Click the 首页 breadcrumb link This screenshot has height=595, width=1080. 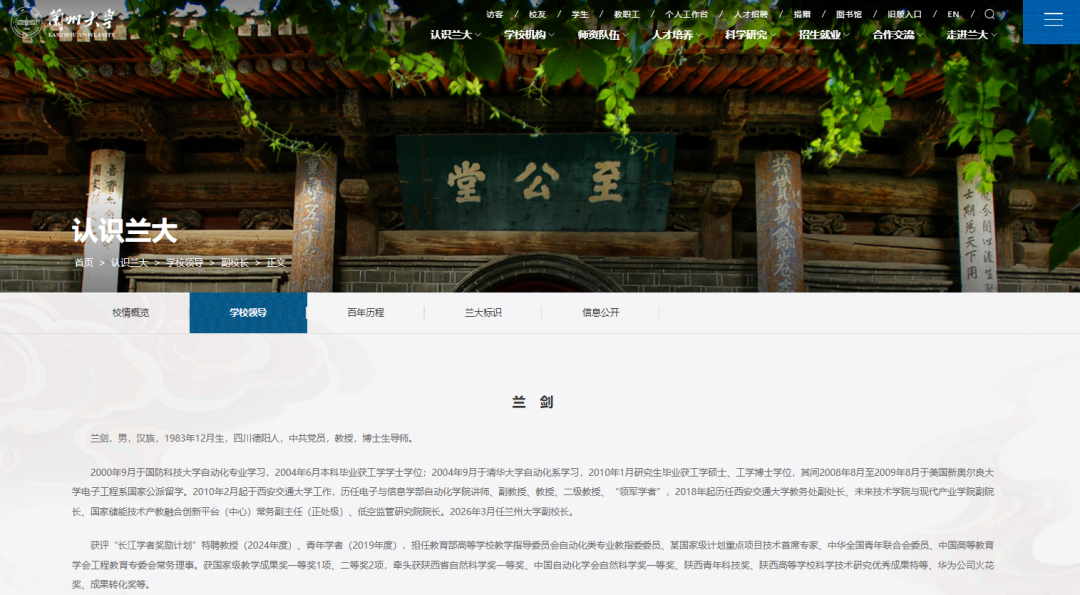[x=84, y=263]
